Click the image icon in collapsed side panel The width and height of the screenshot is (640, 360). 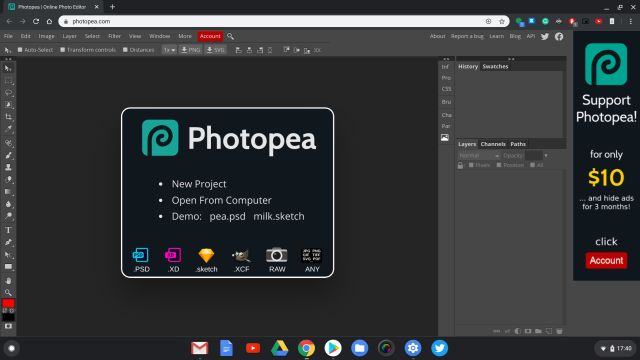click(445, 138)
